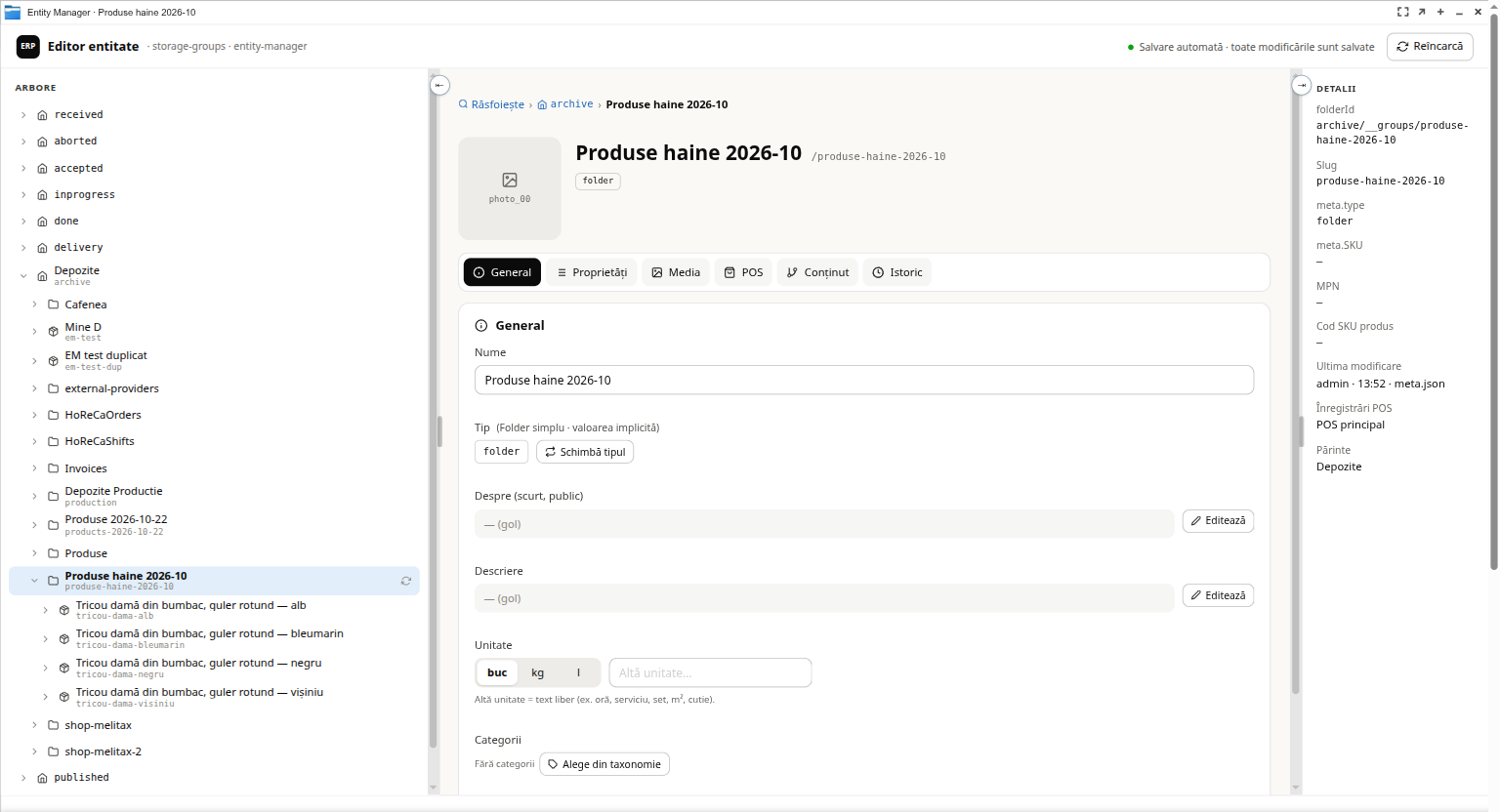1500x812 pixels.
Task: Click the home icon beside received
Action: tap(42, 115)
